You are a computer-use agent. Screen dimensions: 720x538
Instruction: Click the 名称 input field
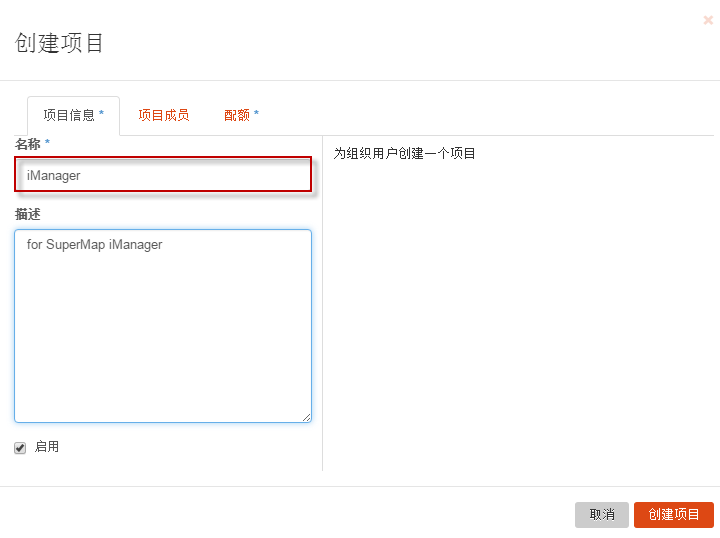point(163,175)
